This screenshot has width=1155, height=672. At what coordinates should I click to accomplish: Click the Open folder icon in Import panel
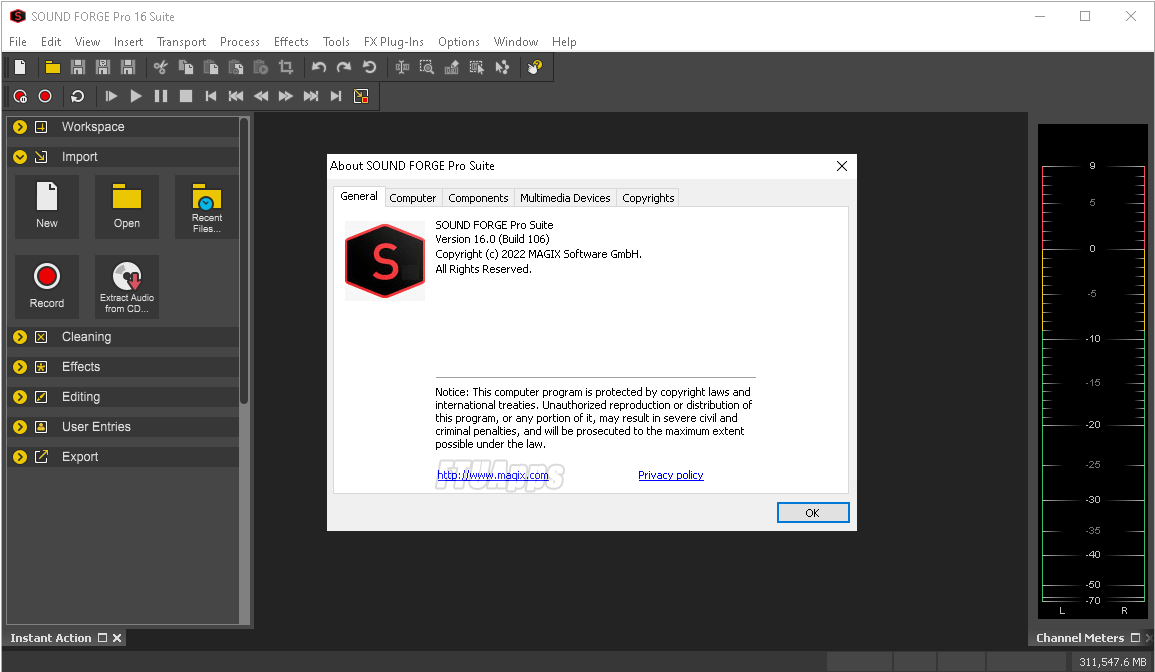point(127,206)
